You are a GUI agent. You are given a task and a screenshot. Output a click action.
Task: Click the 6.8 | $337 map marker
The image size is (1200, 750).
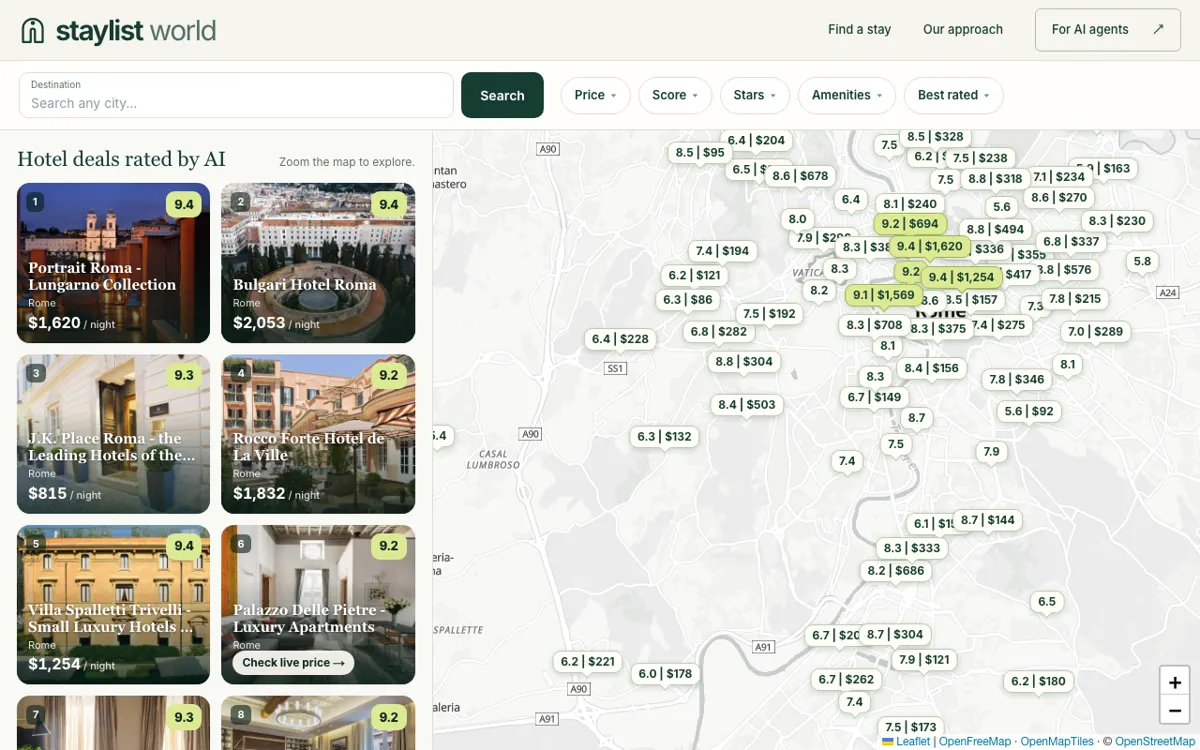pos(1071,241)
